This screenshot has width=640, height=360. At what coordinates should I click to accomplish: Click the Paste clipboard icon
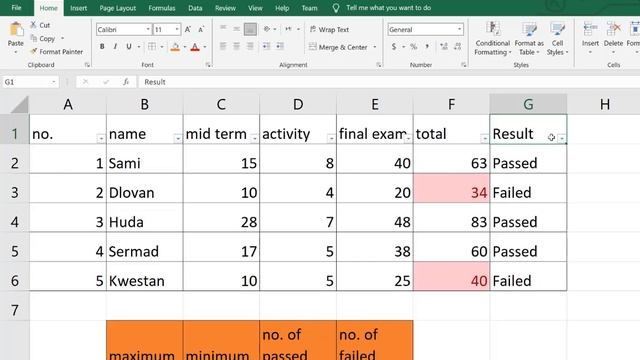pyautogui.click(x=16, y=30)
